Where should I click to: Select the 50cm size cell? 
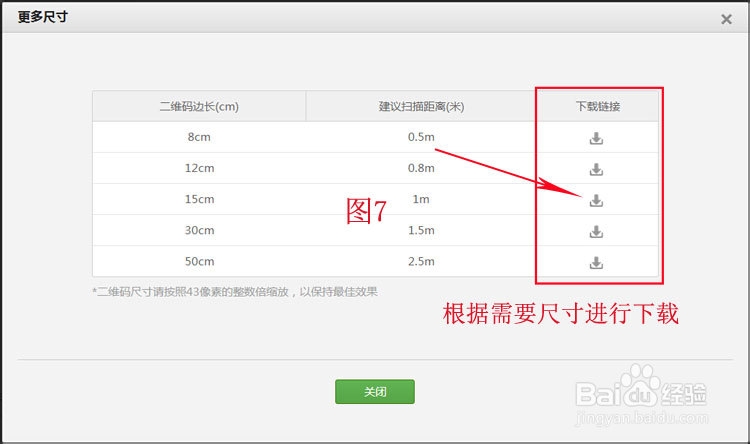pyautogui.click(x=199, y=261)
